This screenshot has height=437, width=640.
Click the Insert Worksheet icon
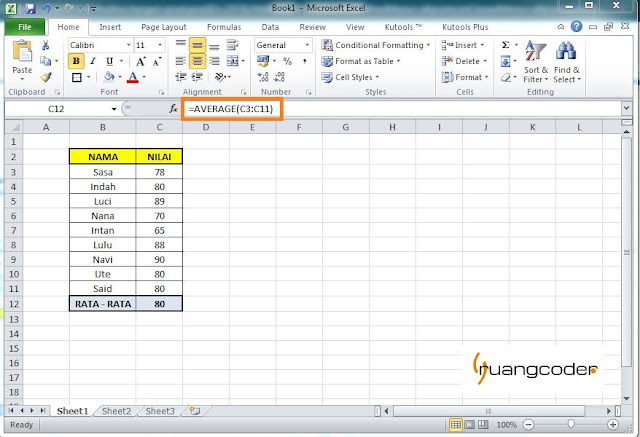195,411
